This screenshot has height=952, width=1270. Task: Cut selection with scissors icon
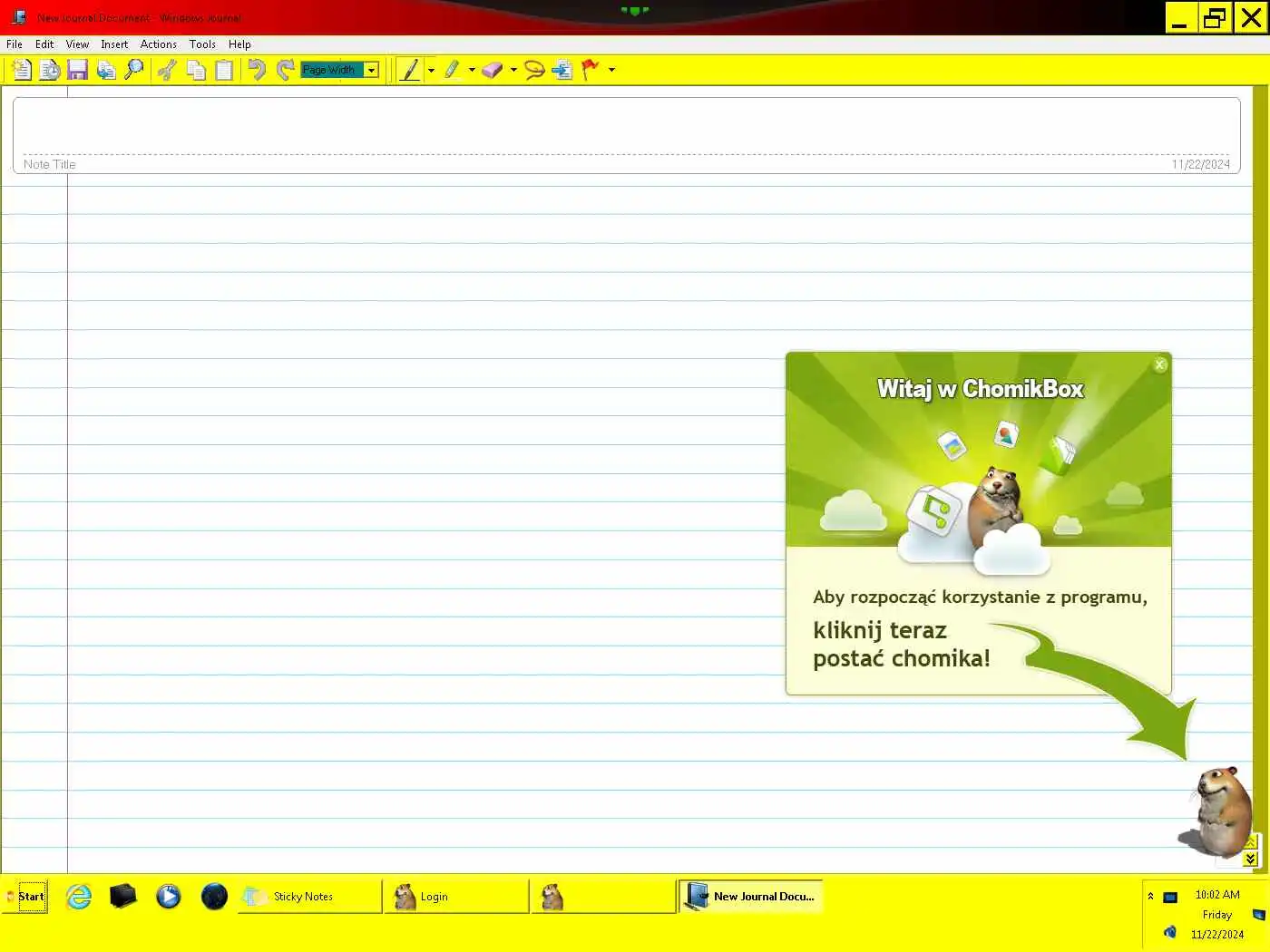pyautogui.click(x=167, y=70)
